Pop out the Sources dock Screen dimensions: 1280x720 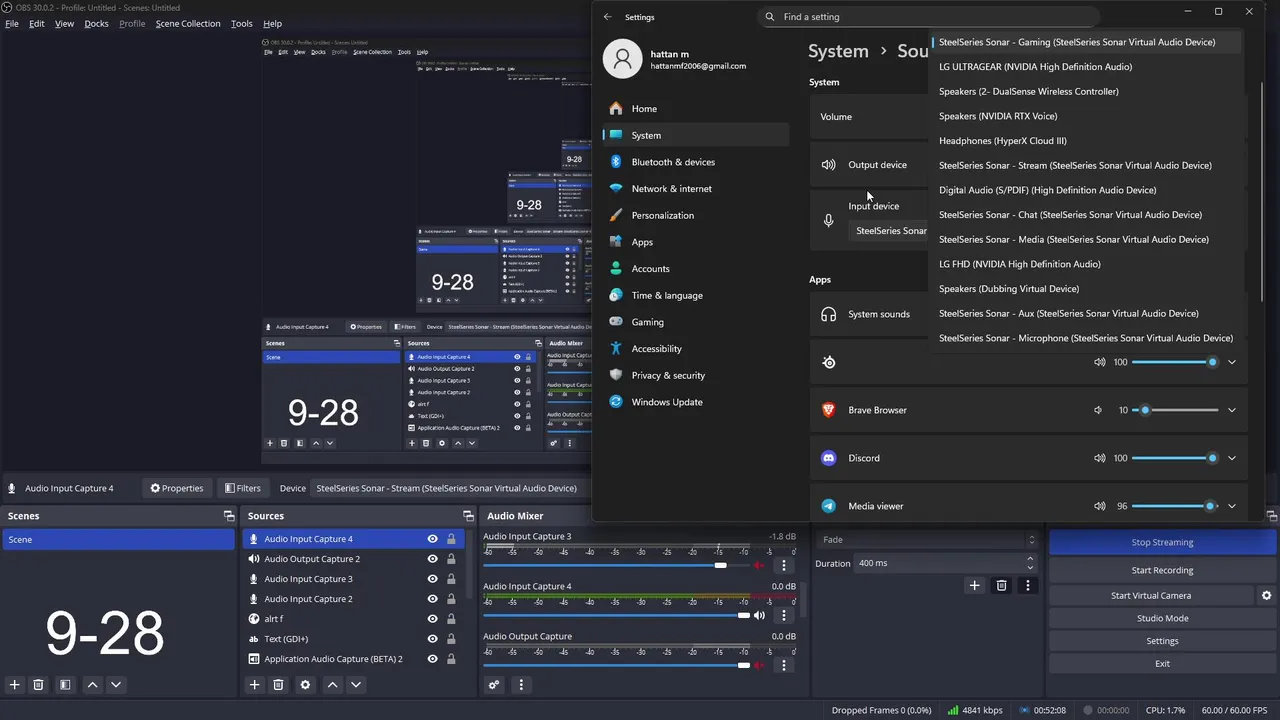[468, 516]
